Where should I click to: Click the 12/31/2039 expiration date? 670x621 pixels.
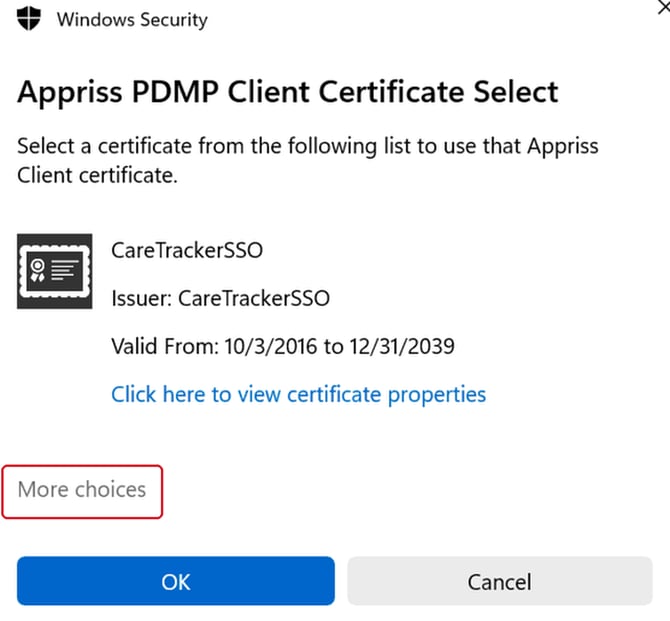click(402, 346)
